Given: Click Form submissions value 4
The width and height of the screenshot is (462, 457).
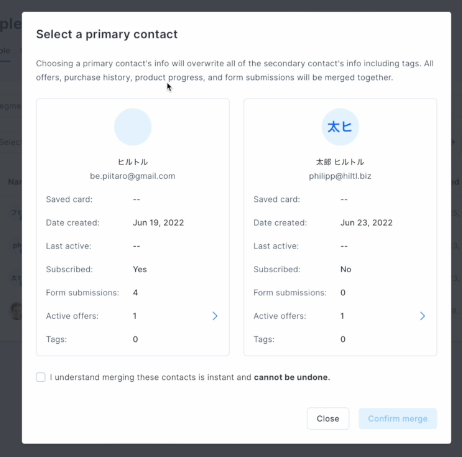Looking at the screenshot, I should 135,292.
